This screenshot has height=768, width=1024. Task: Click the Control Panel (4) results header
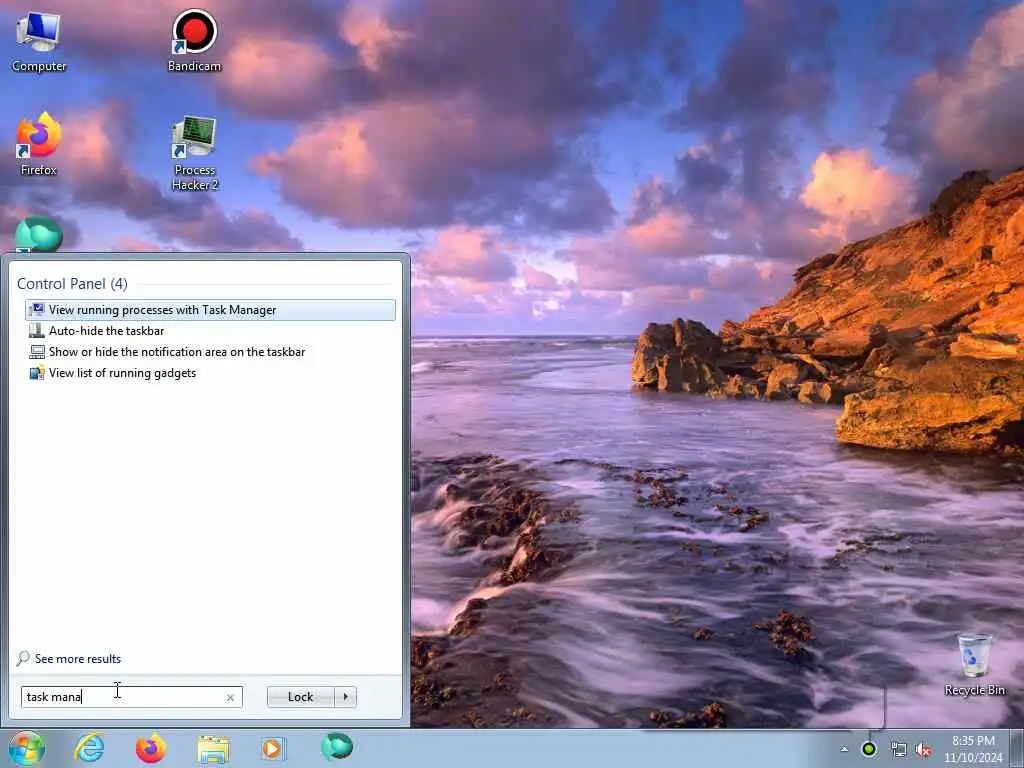click(72, 284)
